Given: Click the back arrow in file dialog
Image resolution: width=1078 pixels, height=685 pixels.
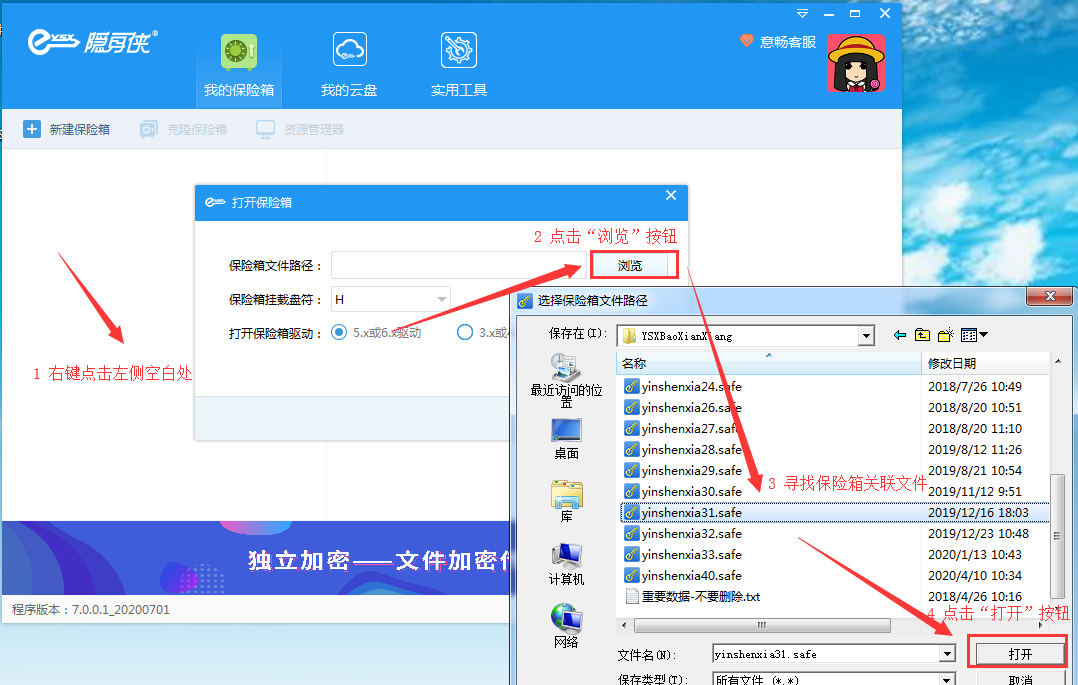Looking at the screenshot, I should [900, 335].
